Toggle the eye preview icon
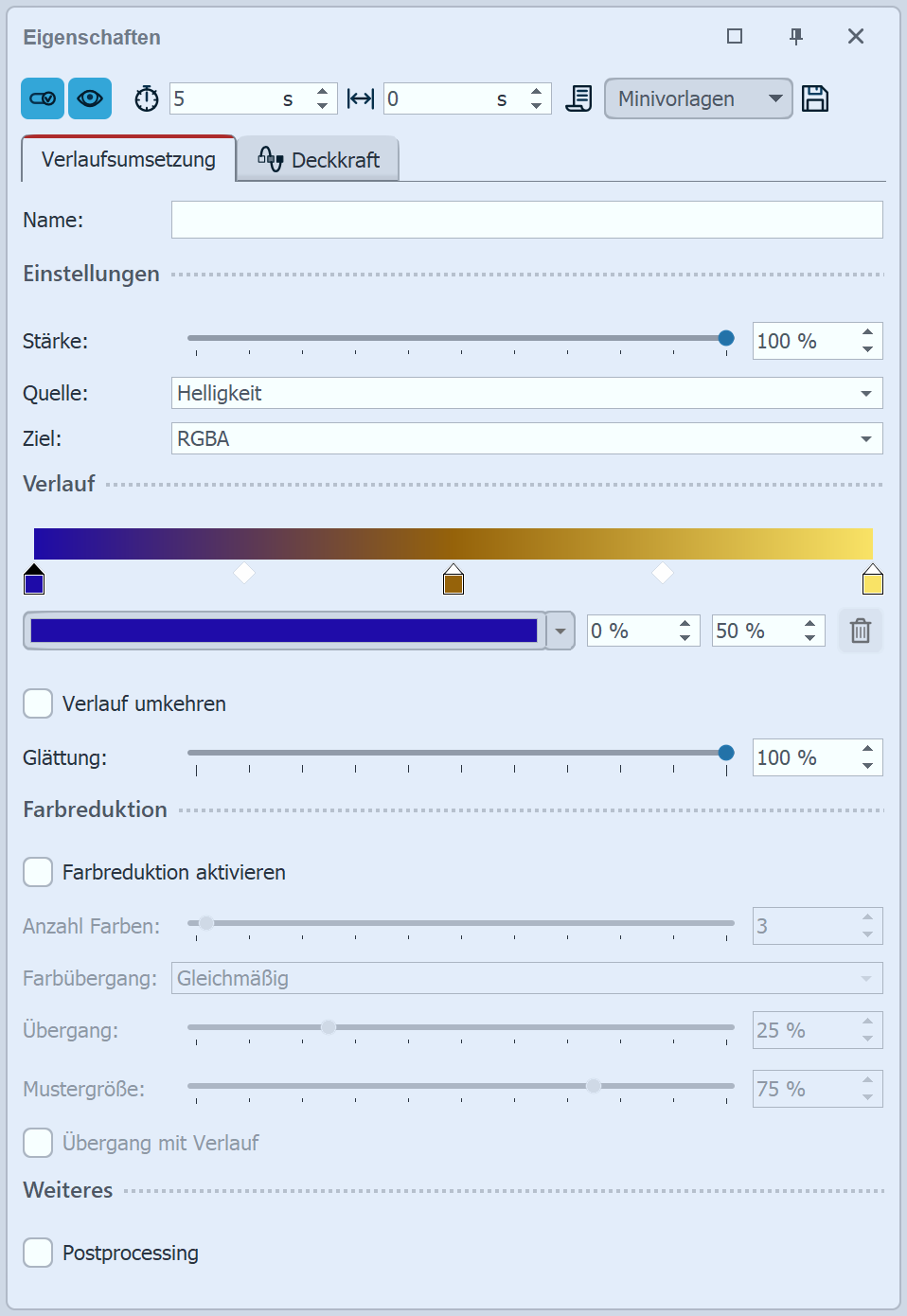The height and width of the screenshot is (1316, 907). [x=90, y=98]
